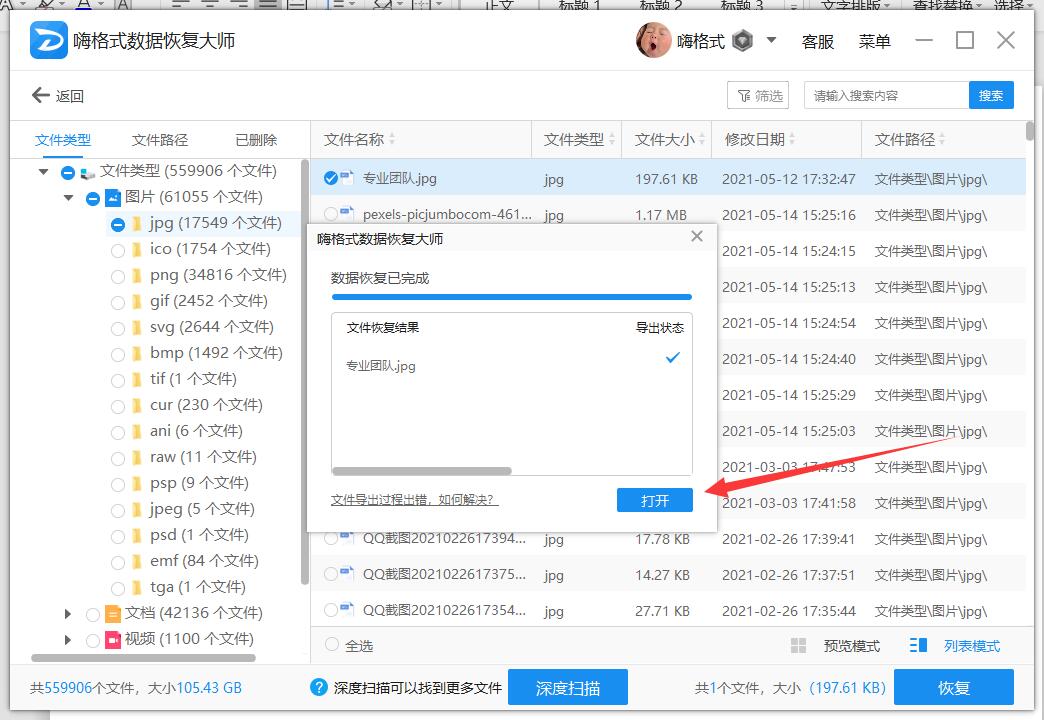Click the 文档 category document icon

(x=113, y=613)
